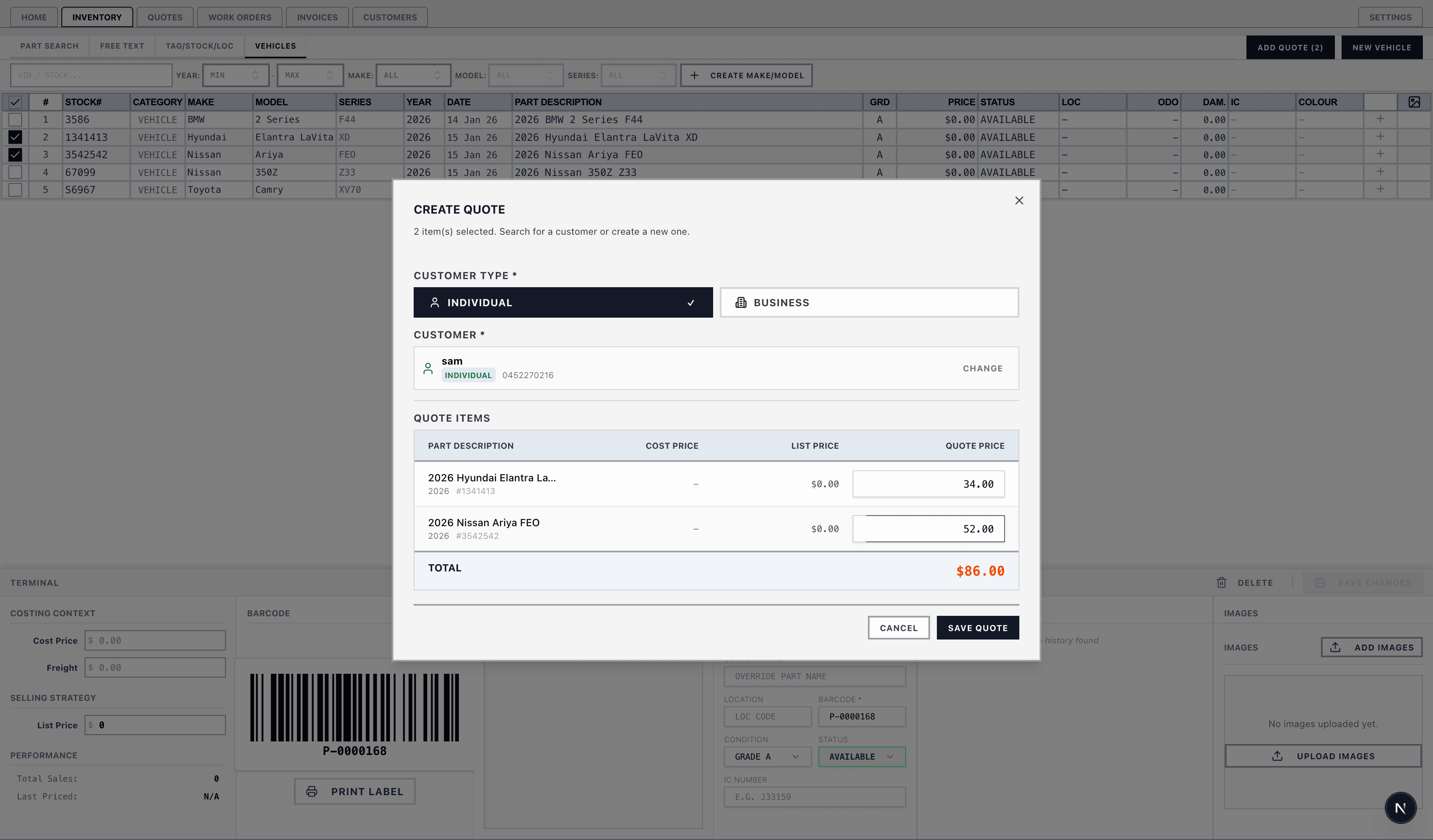Screen dimensions: 1433x840
Task: Close the Create Quote dialog with the X
Action: (1018, 200)
